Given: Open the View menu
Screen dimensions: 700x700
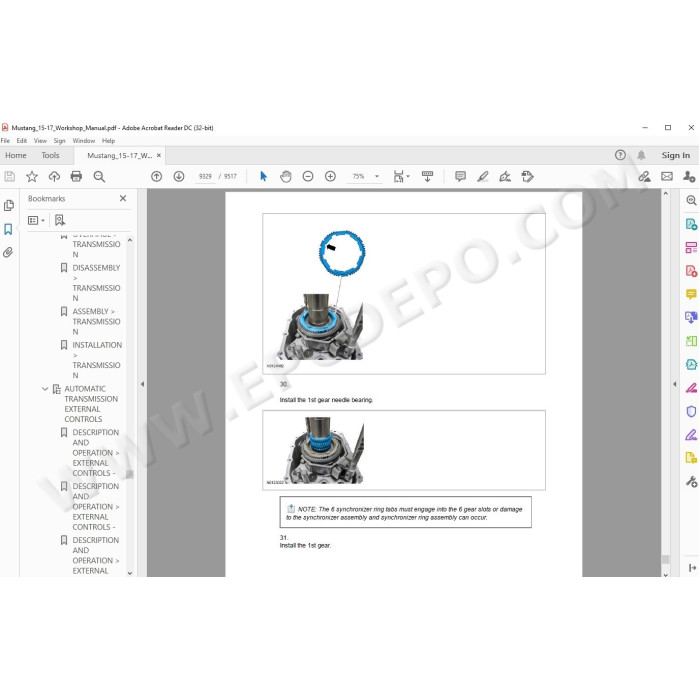Looking at the screenshot, I should (x=40, y=141).
